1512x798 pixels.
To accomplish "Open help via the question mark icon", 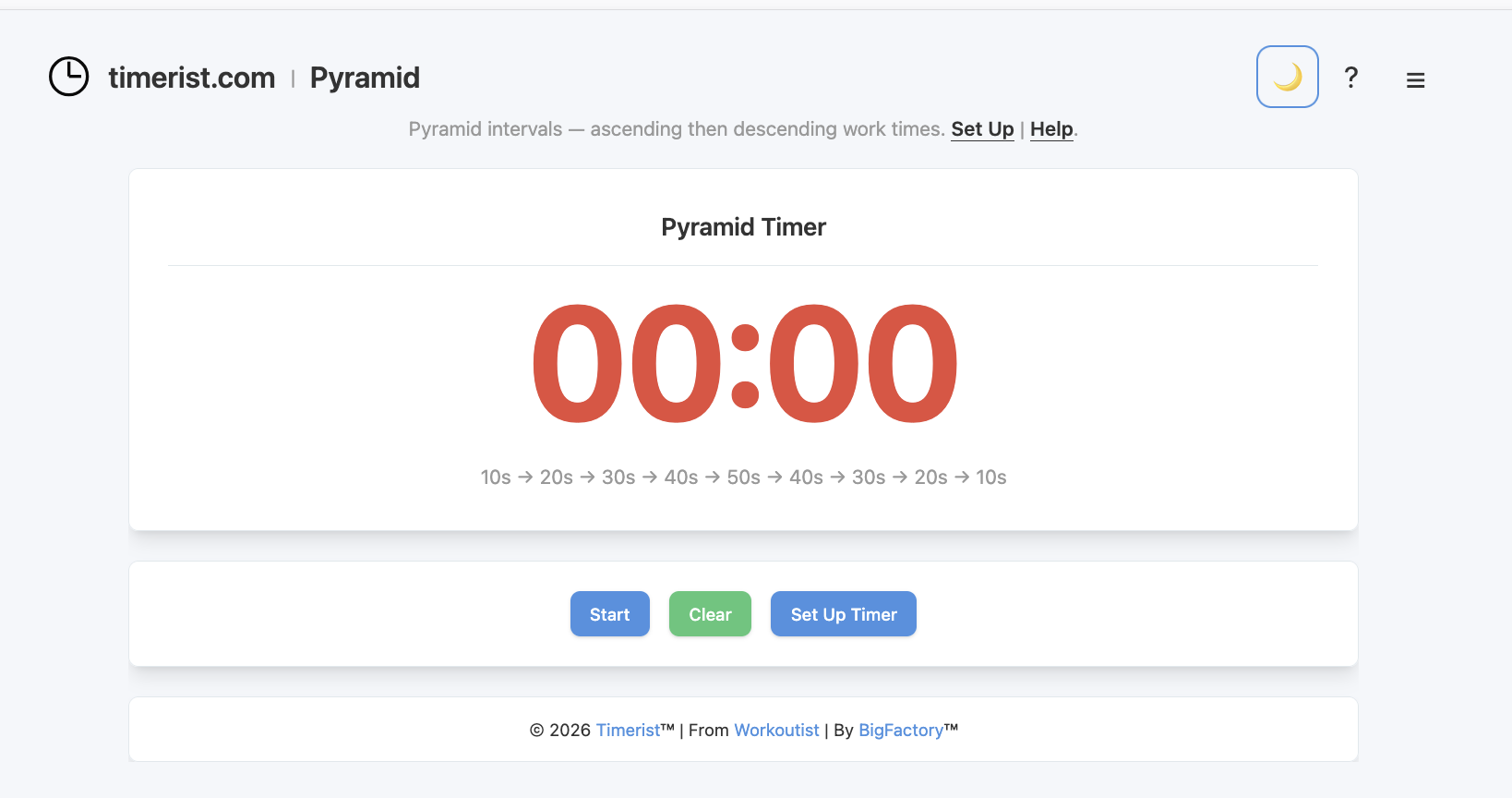I will tap(1350, 79).
